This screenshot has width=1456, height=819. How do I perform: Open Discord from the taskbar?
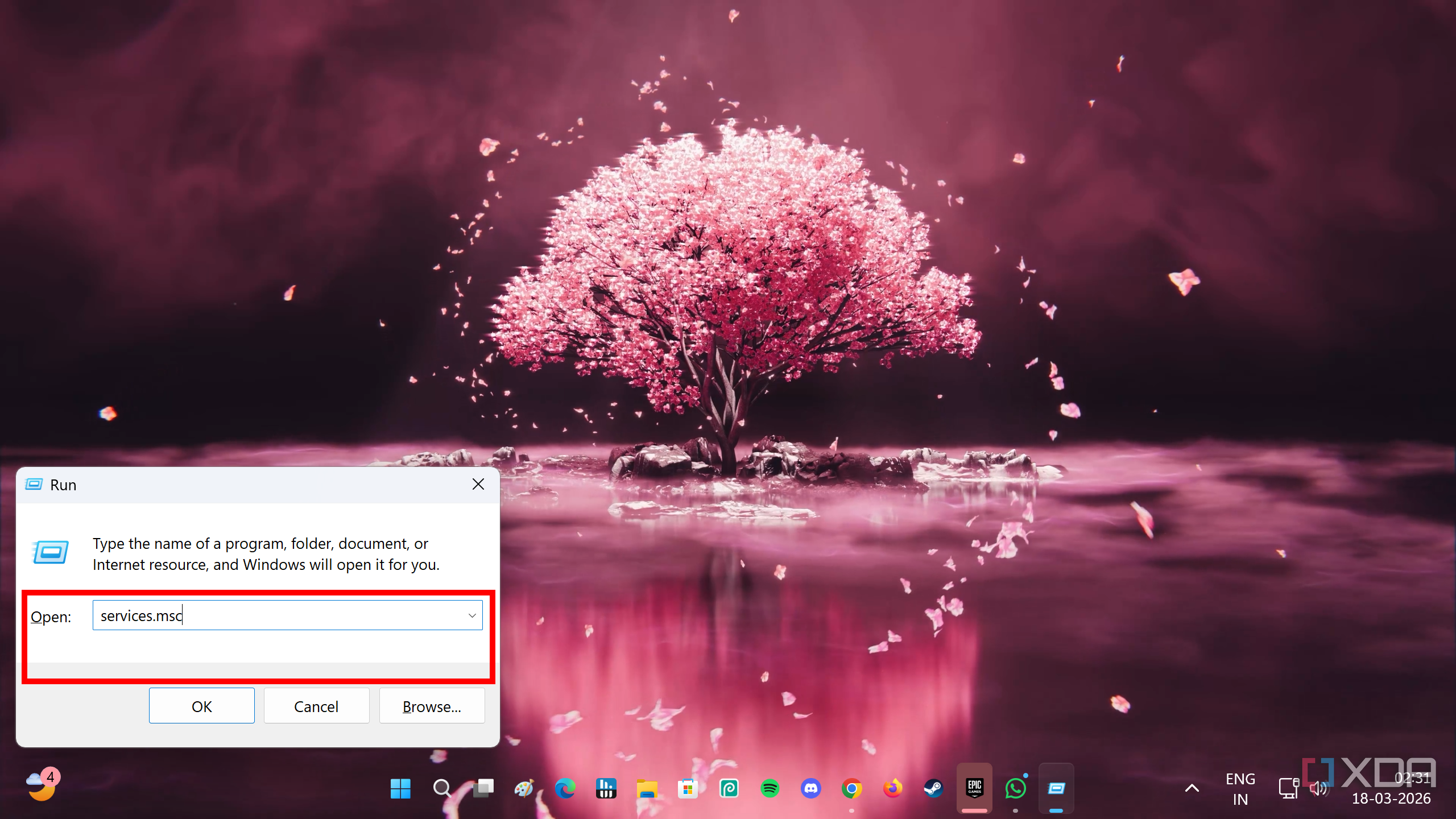point(810,788)
